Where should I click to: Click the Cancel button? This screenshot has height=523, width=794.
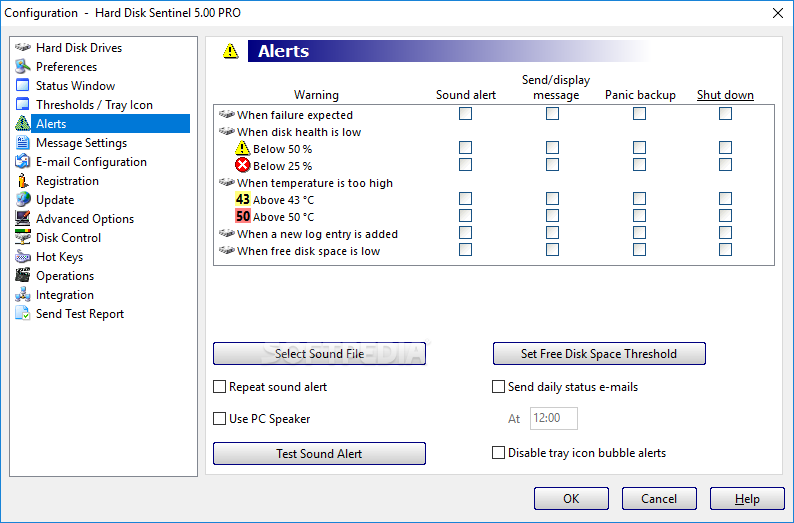[659, 499]
